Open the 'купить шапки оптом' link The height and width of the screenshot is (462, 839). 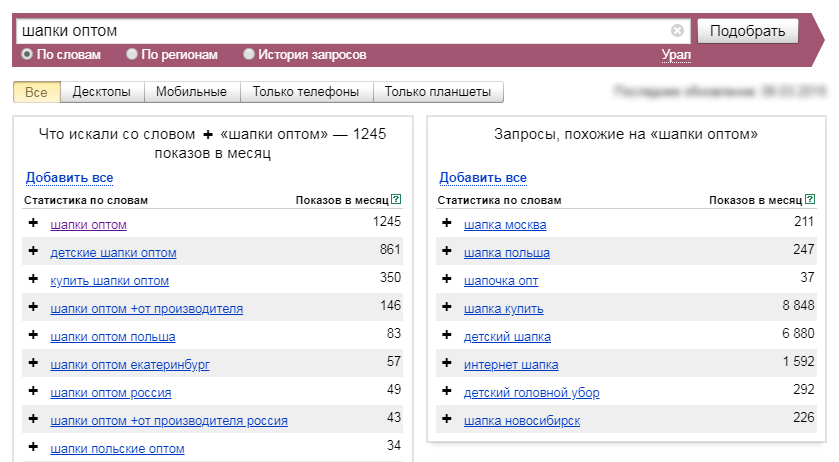click(110, 281)
